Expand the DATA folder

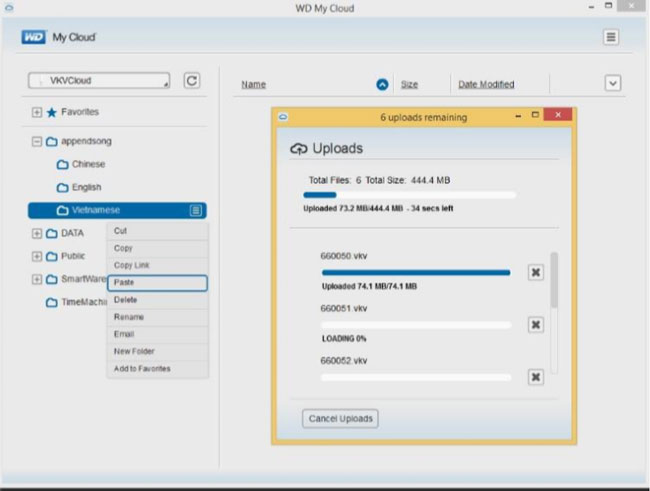coord(37,233)
